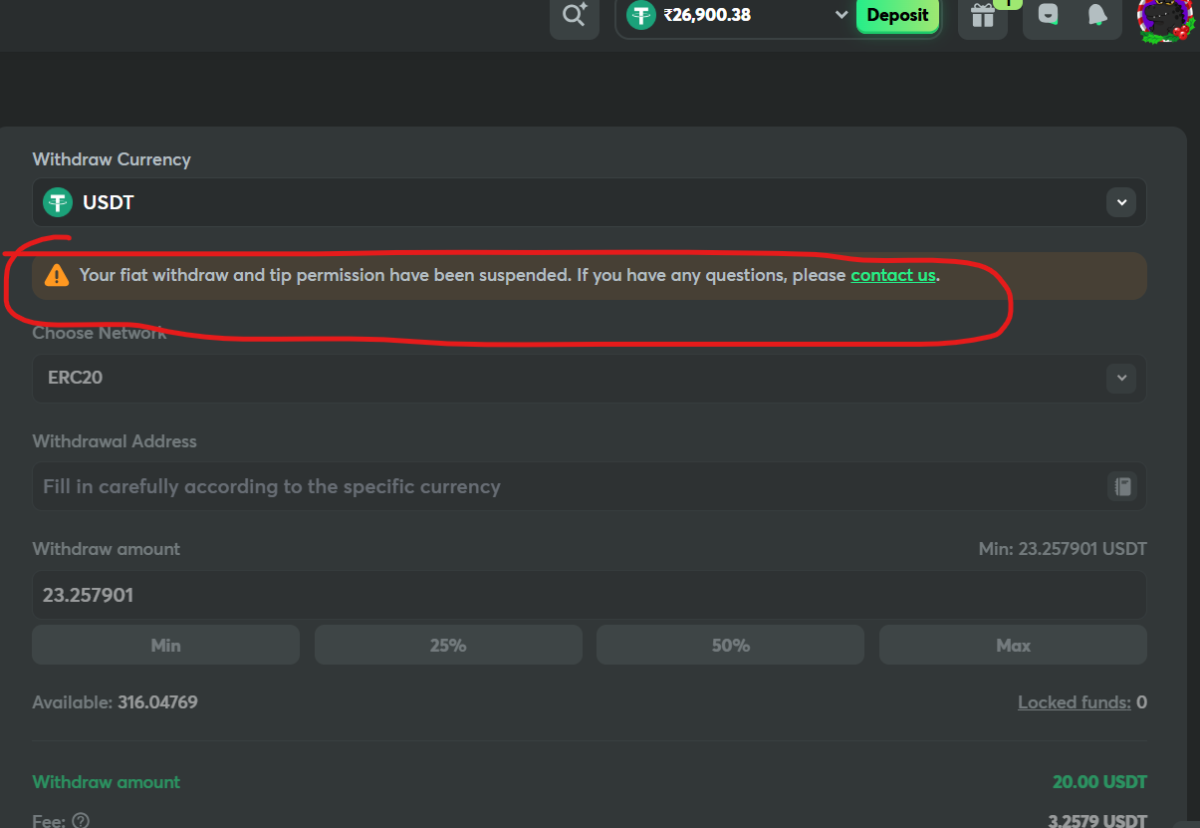Screen dimensions: 1200x828
Task: Click the Fee help question mark icon
Action: pos(81,820)
